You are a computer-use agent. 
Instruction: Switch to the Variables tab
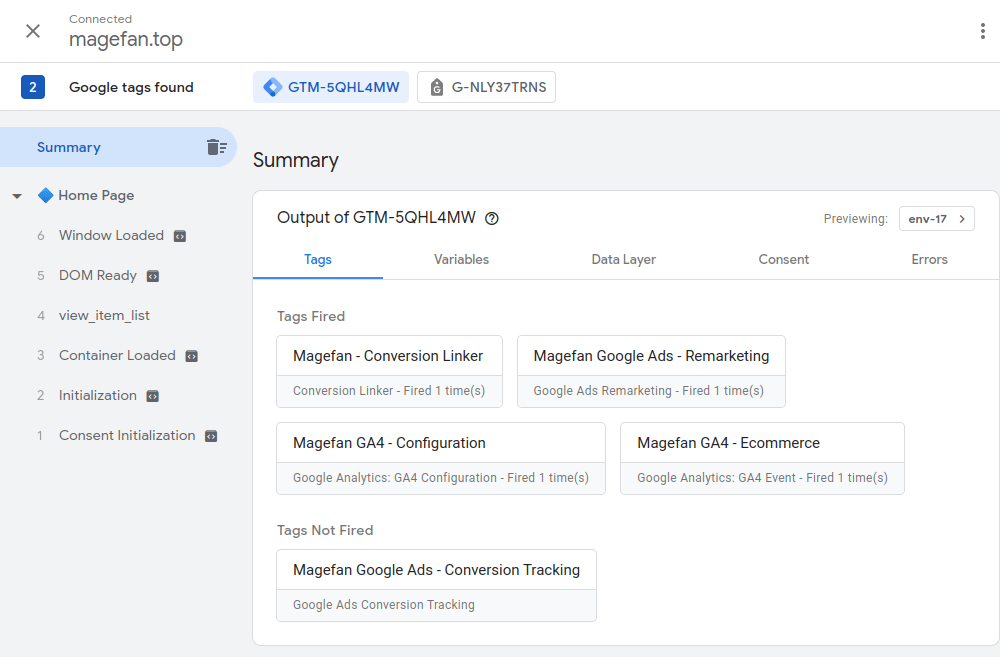[461, 260]
